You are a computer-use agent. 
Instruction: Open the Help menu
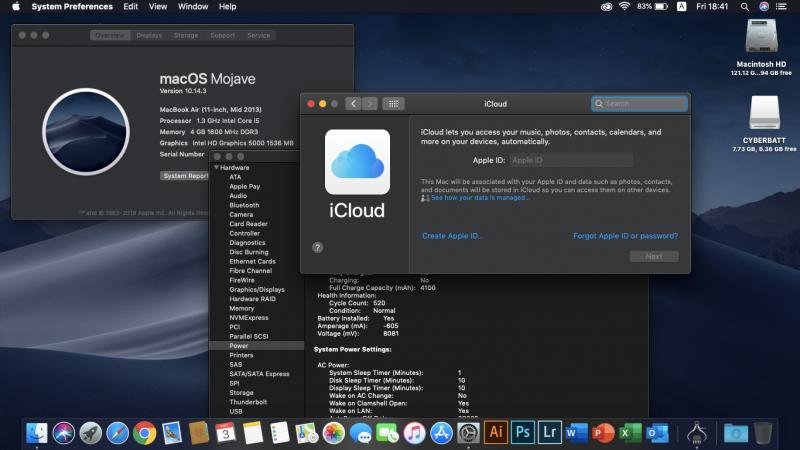[x=228, y=7]
